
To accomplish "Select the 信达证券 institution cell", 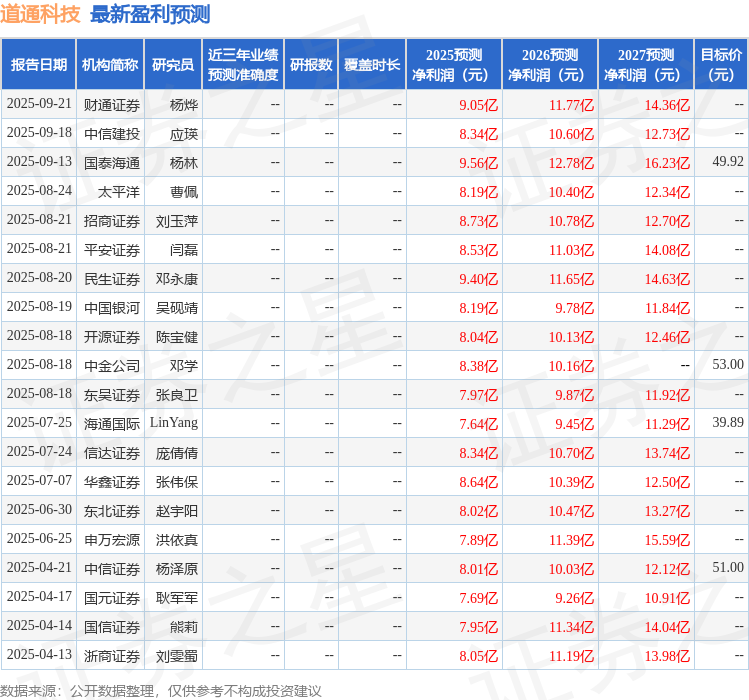I will click(x=112, y=453).
